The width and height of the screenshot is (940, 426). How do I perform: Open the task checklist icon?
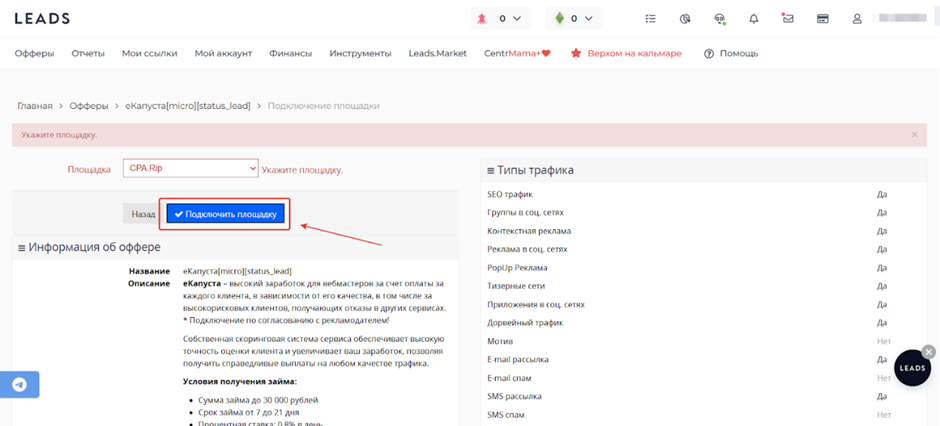click(x=650, y=19)
